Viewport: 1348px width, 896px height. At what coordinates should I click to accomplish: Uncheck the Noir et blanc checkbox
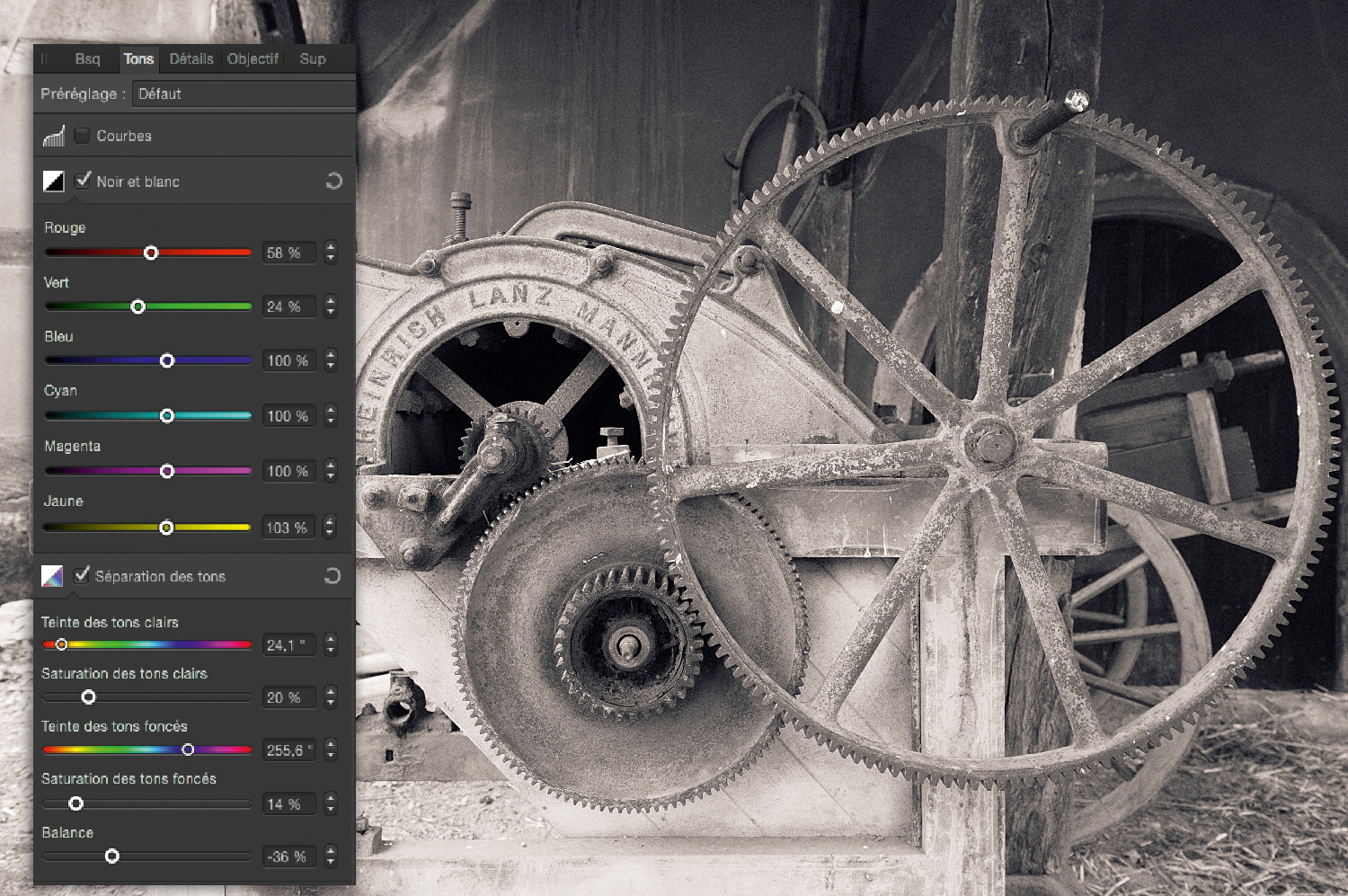pyautogui.click(x=83, y=180)
